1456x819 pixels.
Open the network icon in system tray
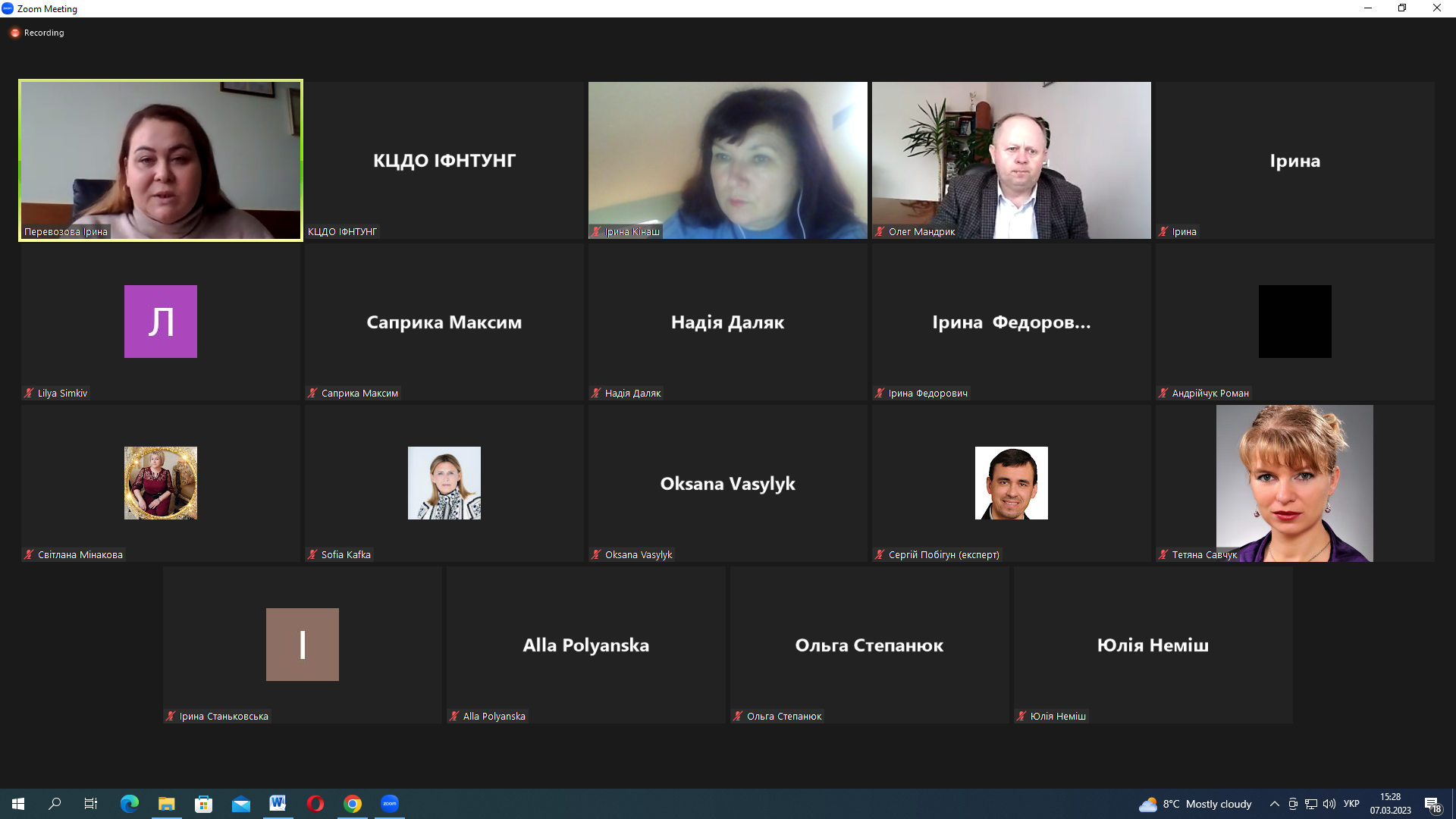(1311, 804)
